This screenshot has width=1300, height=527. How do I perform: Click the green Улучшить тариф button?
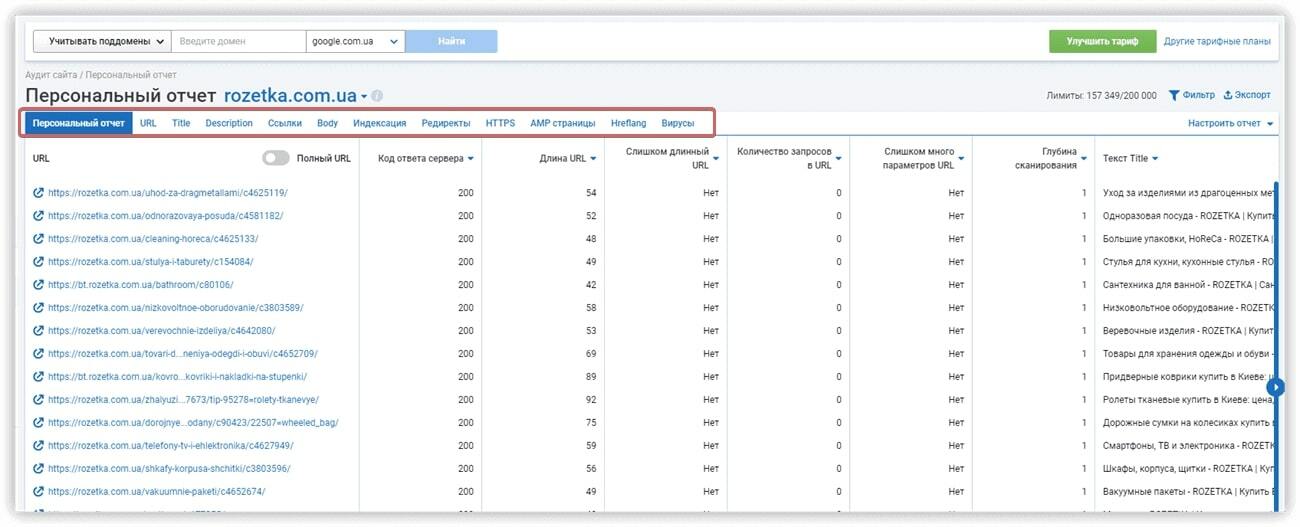point(1102,41)
